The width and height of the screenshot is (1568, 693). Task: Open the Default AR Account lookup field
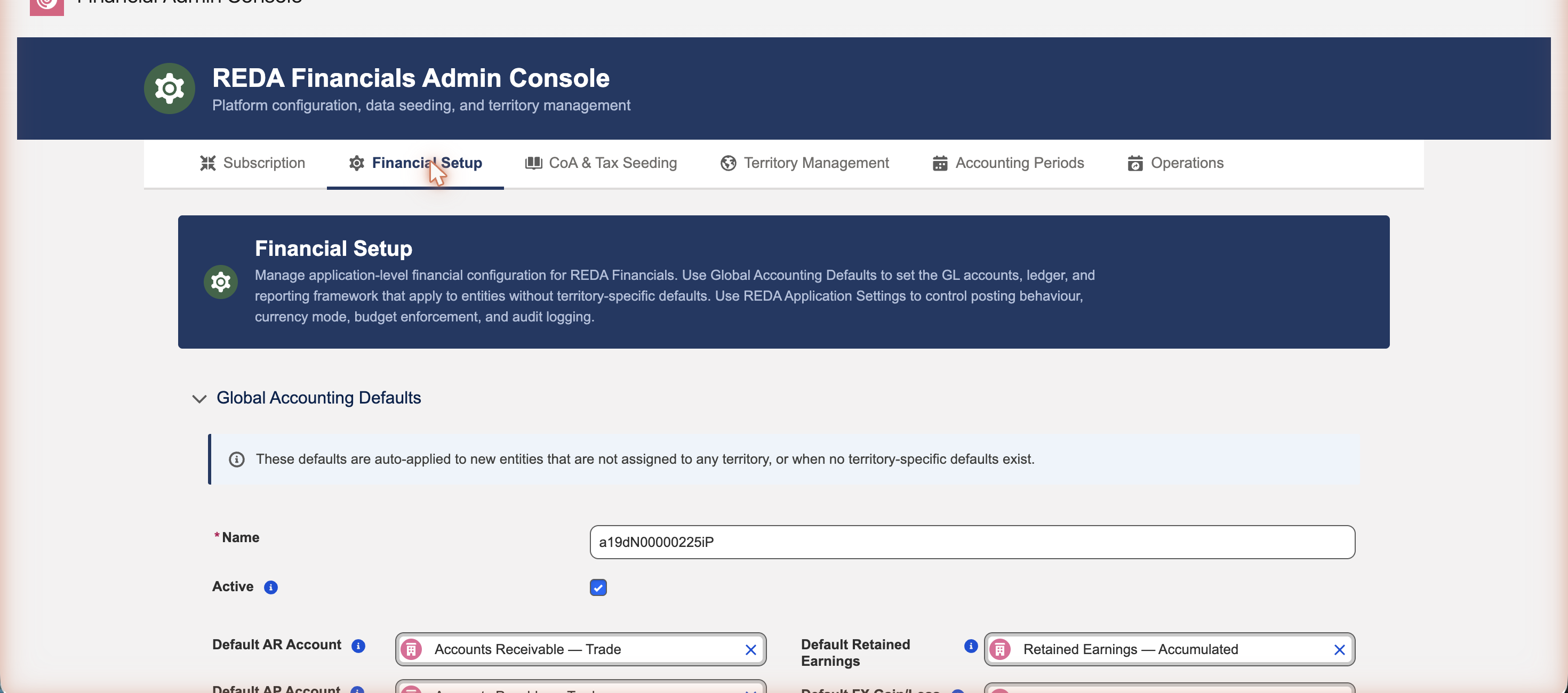[581, 649]
